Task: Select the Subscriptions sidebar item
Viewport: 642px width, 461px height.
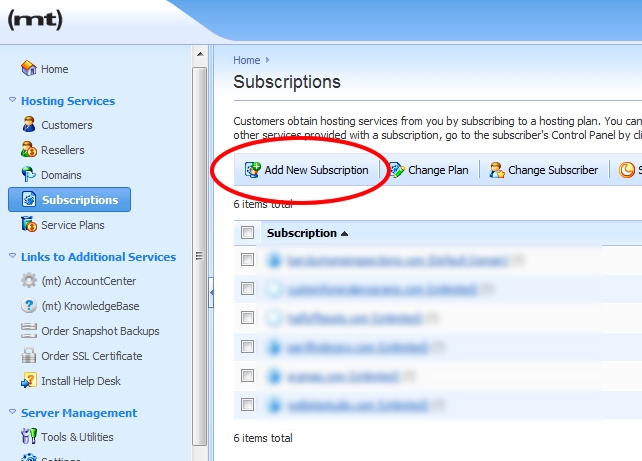Action: click(x=70, y=199)
